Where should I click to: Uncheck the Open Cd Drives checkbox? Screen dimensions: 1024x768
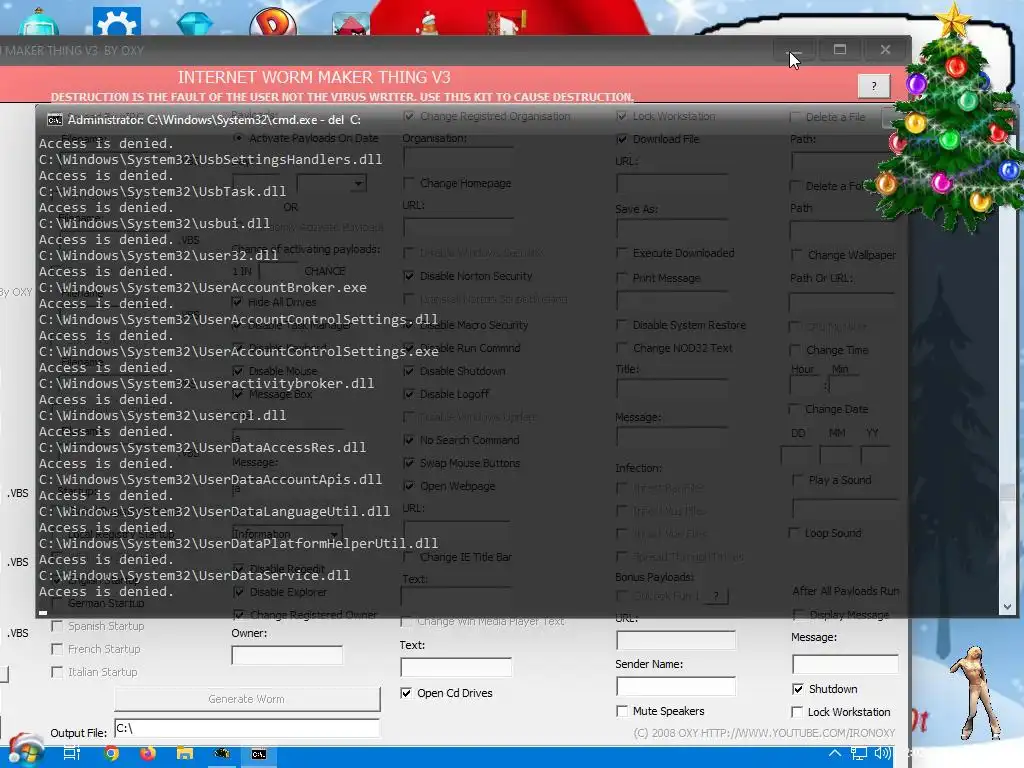[406, 693]
